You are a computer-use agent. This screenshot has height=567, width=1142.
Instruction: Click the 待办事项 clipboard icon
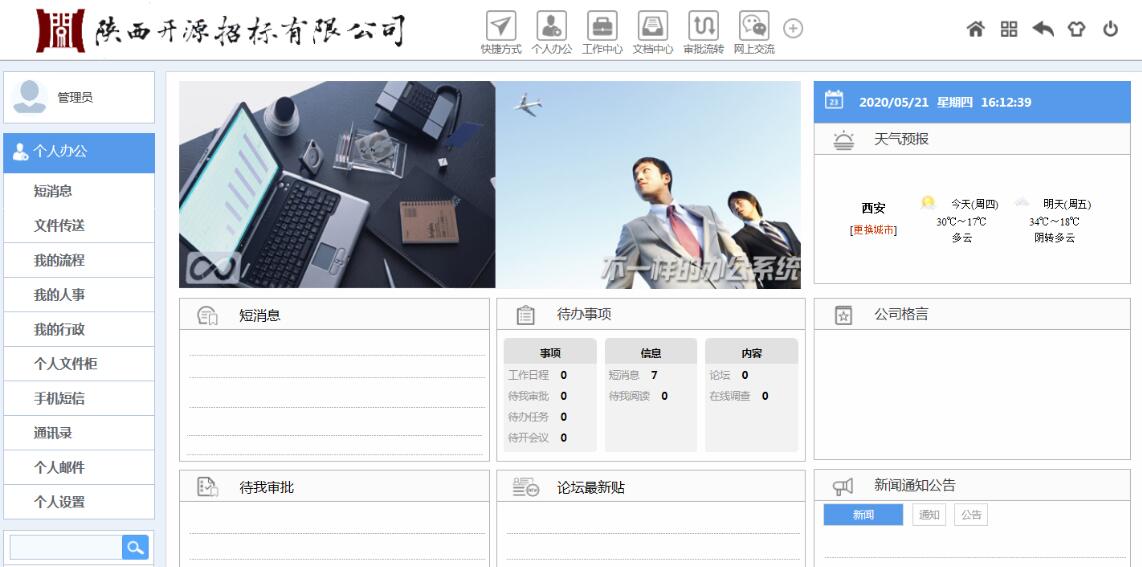[x=525, y=315]
